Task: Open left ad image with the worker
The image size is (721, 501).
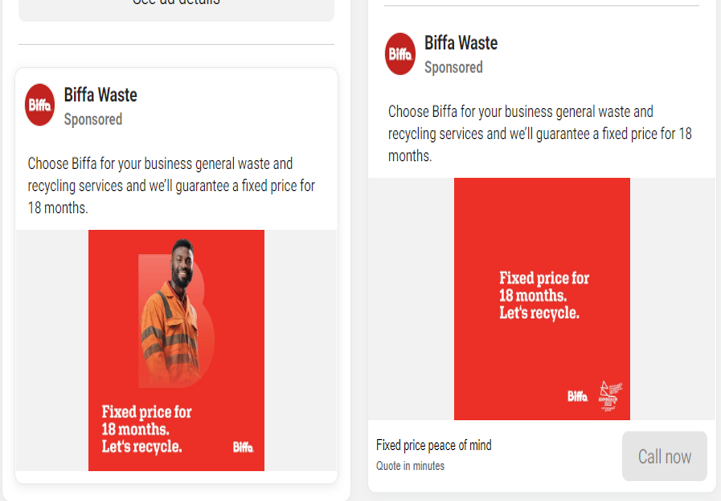Action: point(176,350)
